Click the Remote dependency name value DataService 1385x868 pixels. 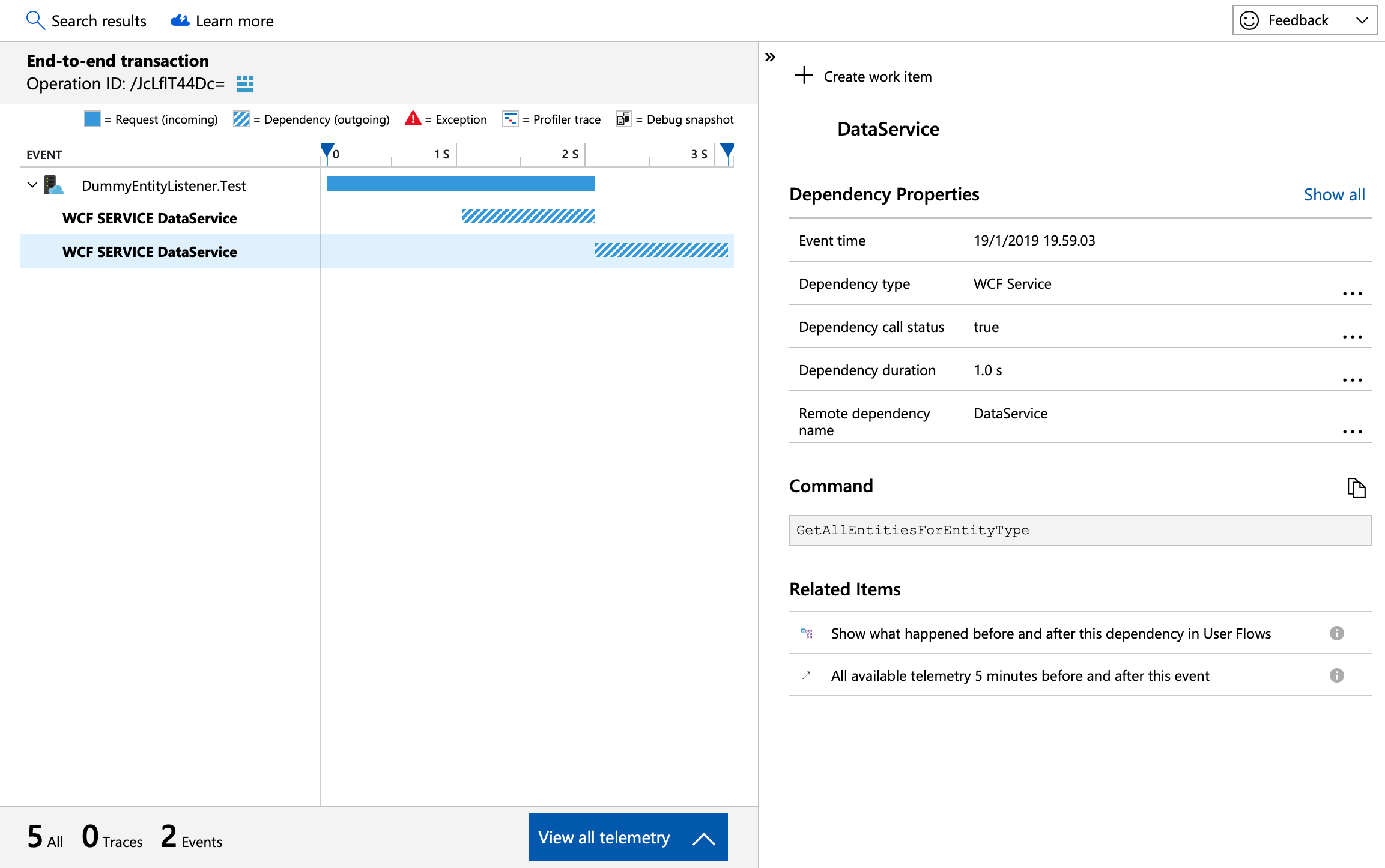pyautogui.click(x=1010, y=414)
